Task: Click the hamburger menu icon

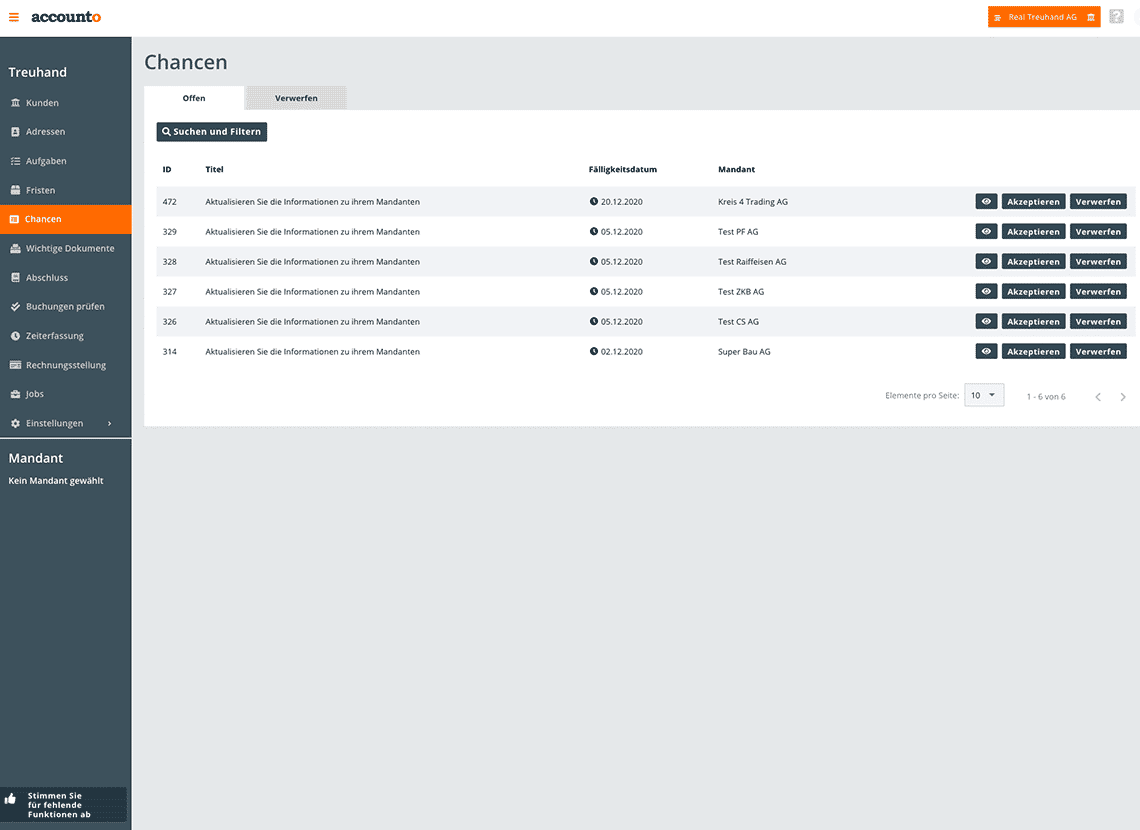Action: (x=14, y=17)
